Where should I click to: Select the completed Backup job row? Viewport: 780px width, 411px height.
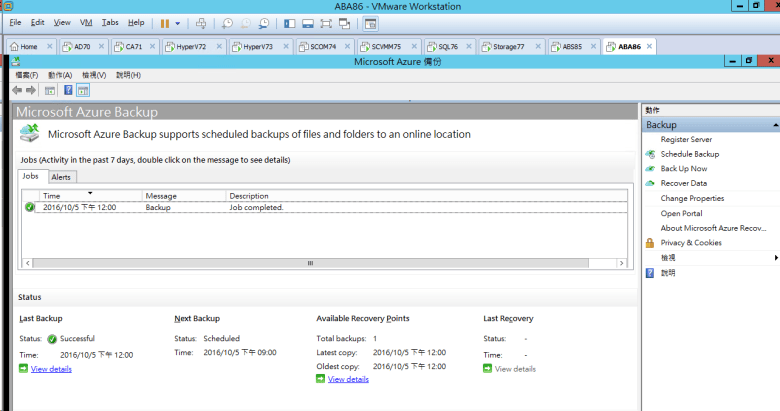coord(200,208)
